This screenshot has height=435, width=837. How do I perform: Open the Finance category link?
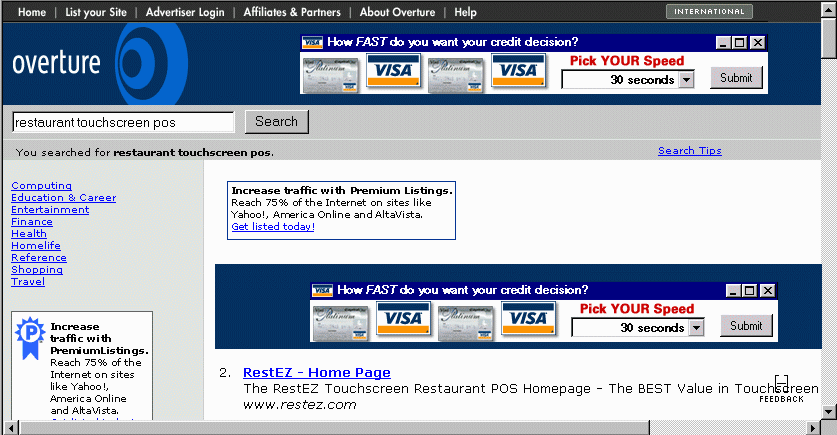pos(32,222)
